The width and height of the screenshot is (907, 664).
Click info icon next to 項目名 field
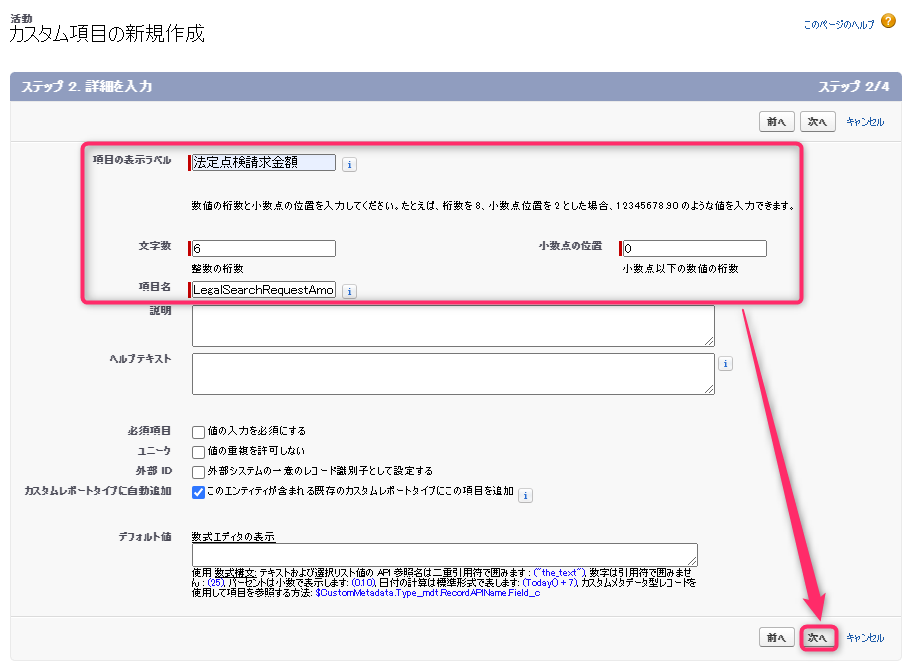(349, 291)
